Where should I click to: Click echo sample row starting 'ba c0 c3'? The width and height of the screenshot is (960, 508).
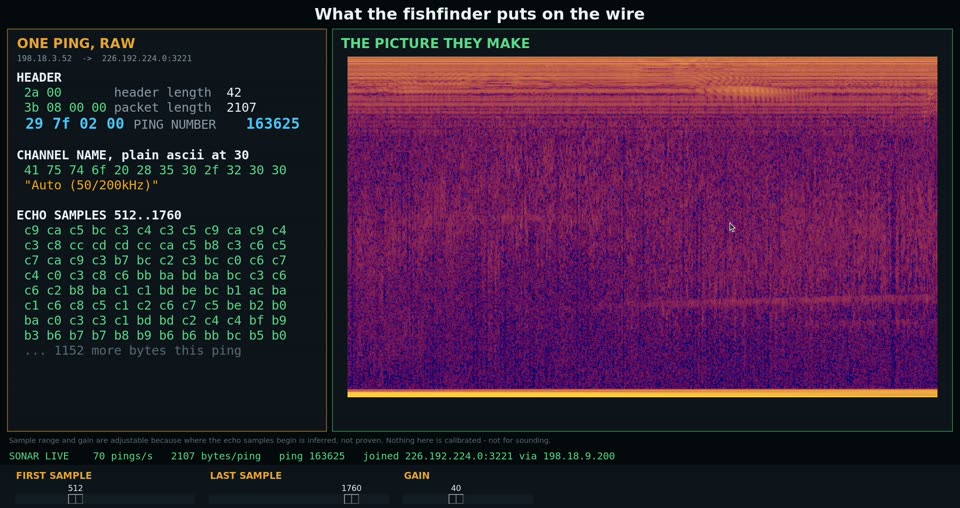155,321
